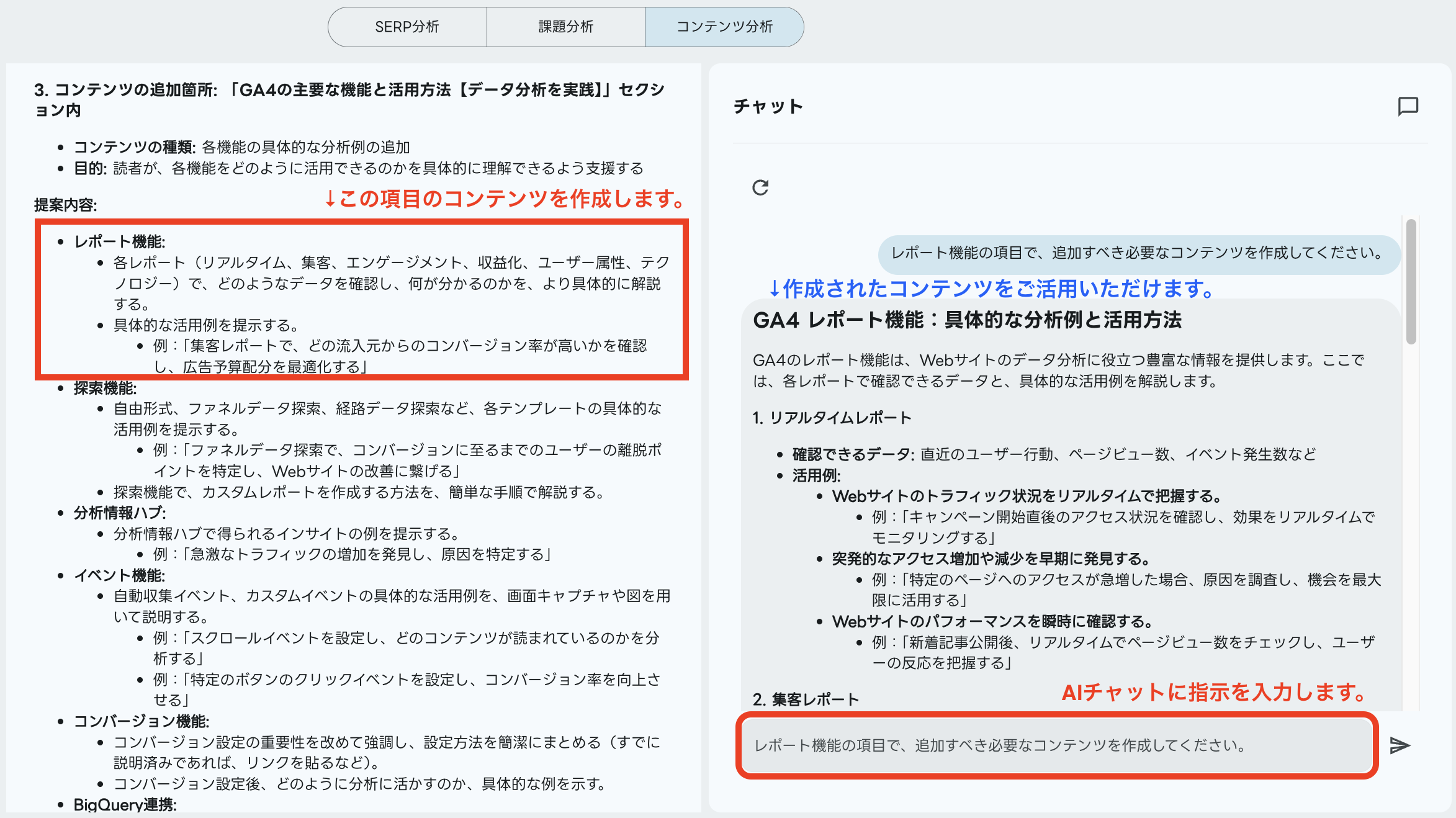The height and width of the screenshot is (818, 1456).
Task: Click the コンテンツの種類 bullet line
Action: pyautogui.click(x=242, y=147)
